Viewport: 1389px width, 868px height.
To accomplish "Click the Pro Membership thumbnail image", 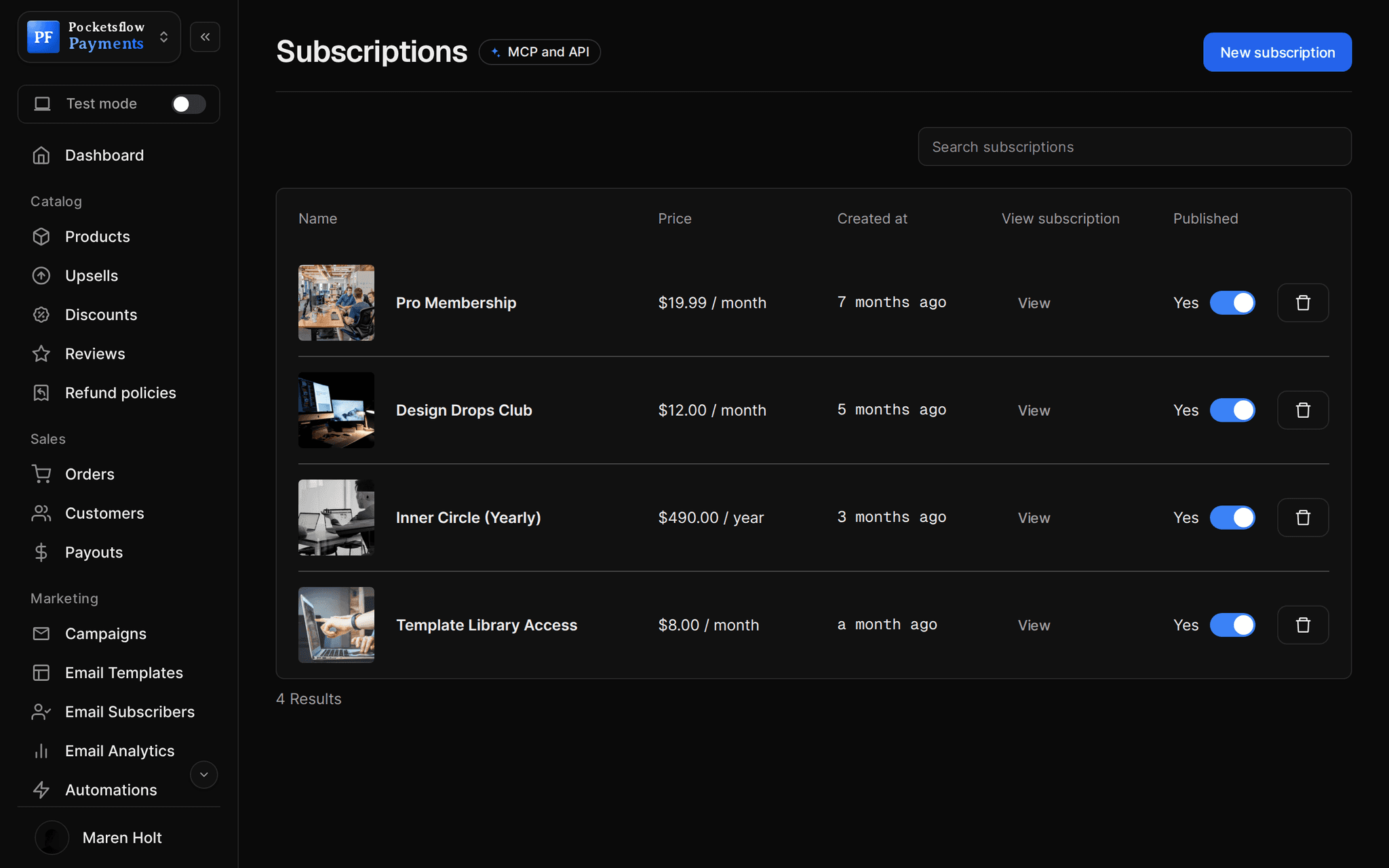I will pos(336,302).
